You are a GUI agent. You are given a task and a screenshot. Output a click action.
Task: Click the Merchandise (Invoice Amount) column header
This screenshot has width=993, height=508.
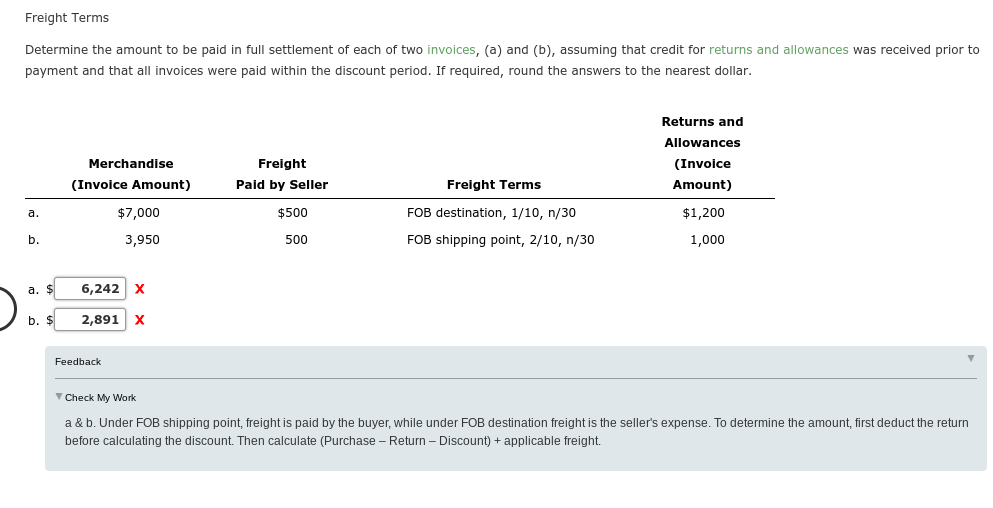130,174
